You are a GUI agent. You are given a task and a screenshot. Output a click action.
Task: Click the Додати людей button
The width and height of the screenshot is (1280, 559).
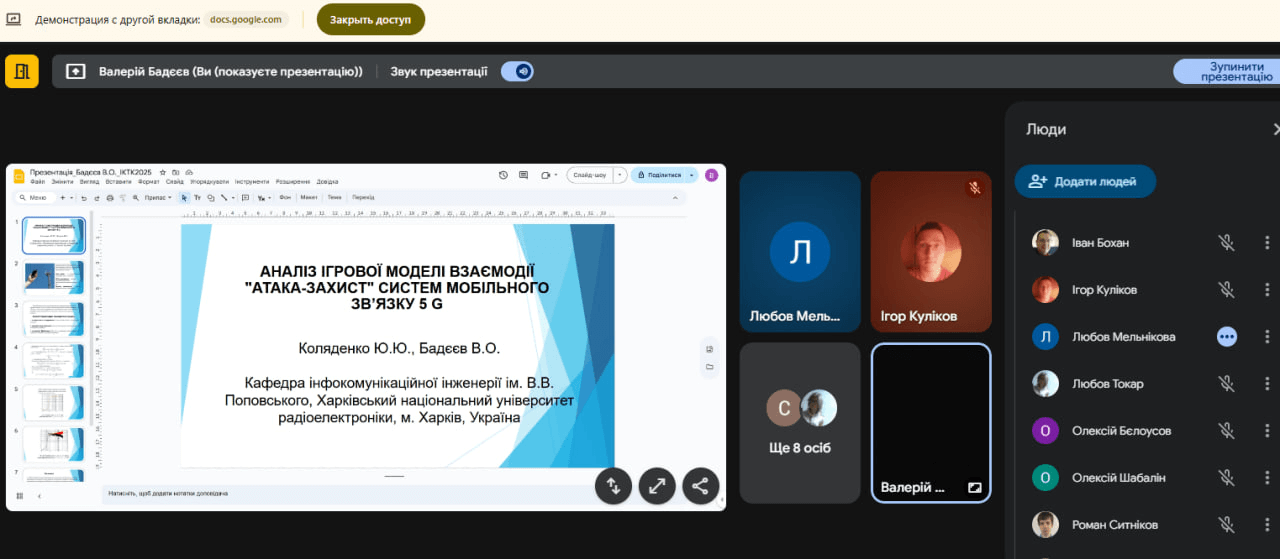pos(1085,181)
